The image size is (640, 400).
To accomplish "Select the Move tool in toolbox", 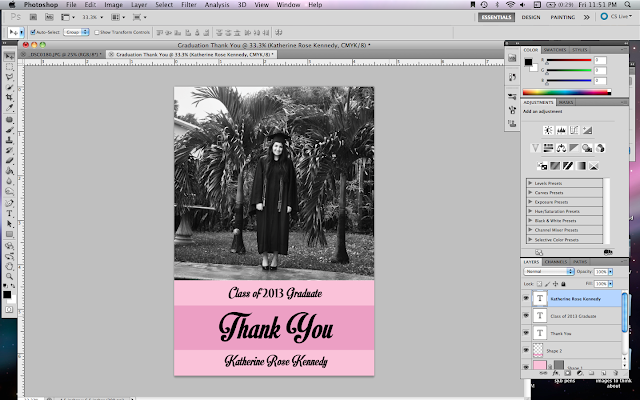I will (x=9, y=56).
